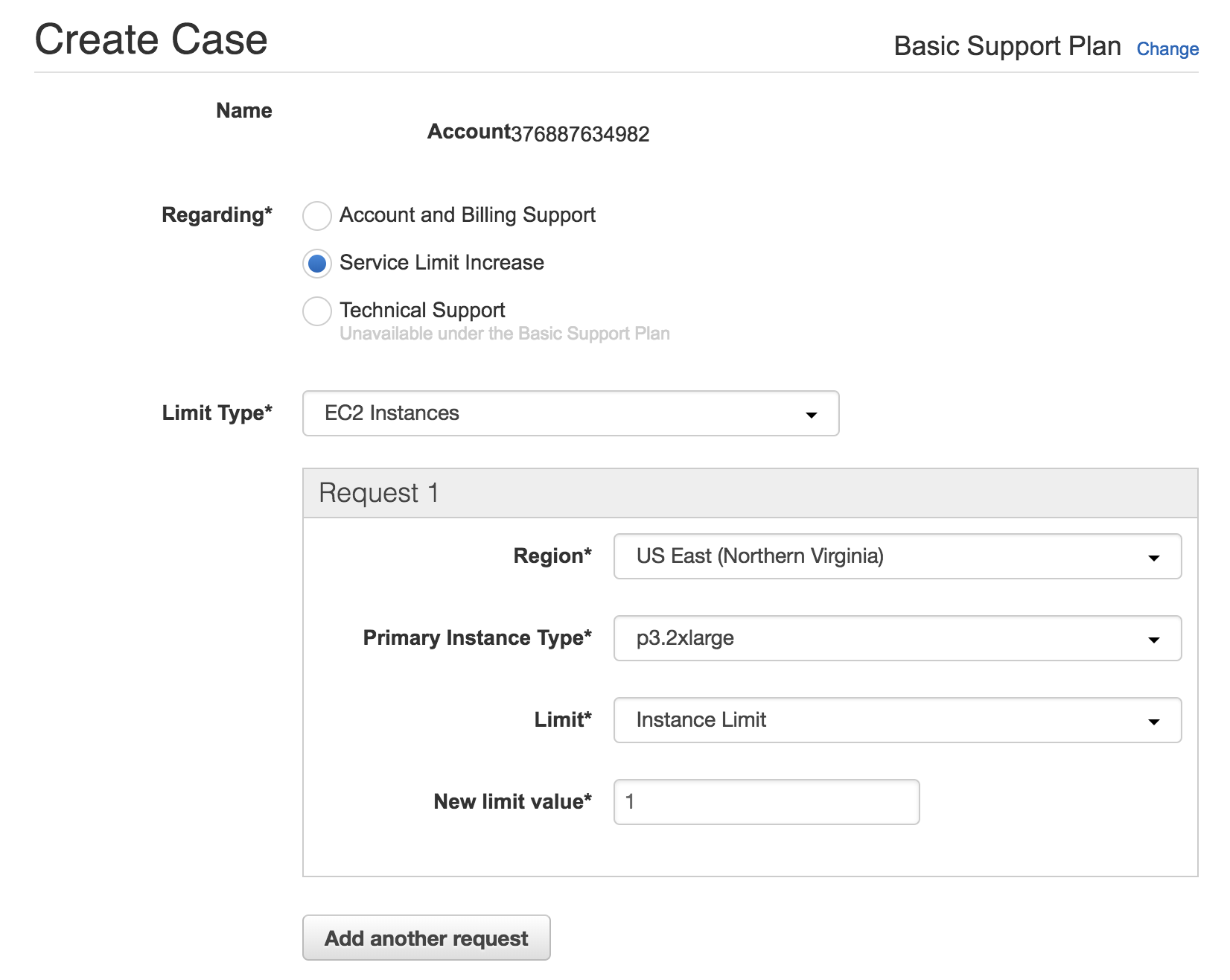Open the Region dropdown showing US East
The image size is (1230, 980).
(x=896, y=556)
